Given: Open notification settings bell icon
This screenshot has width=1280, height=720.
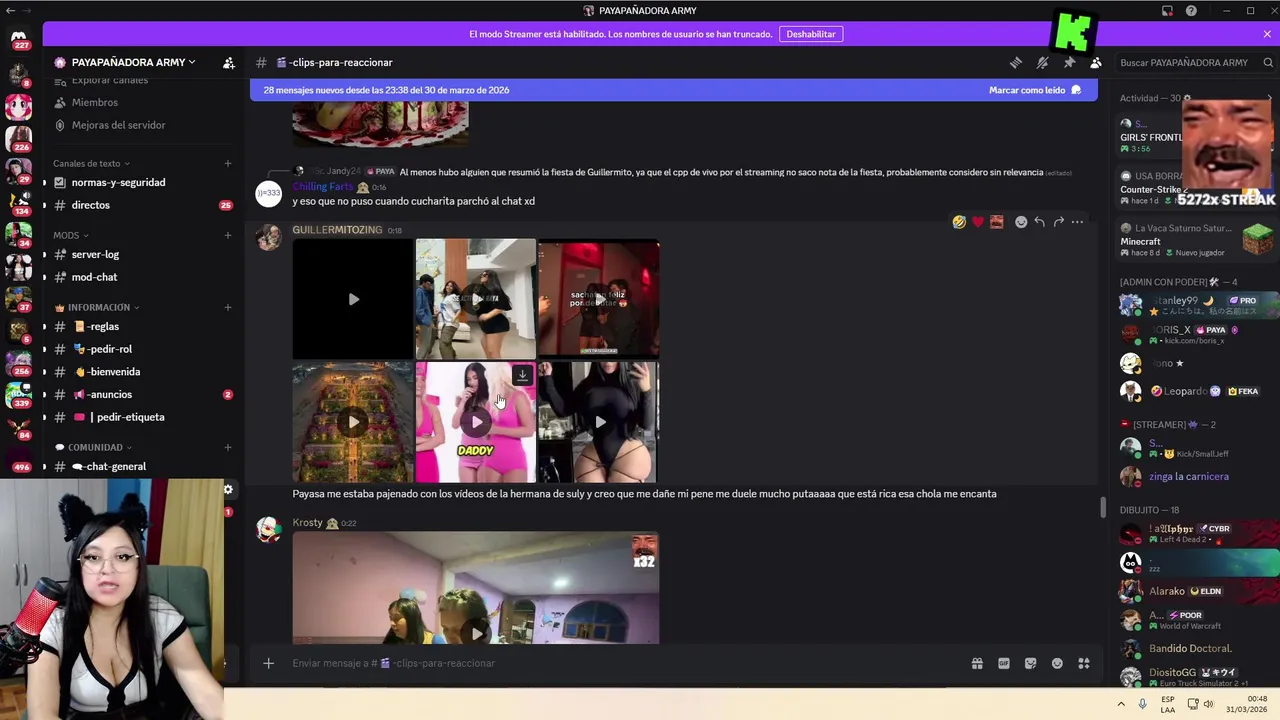Looking at the screenshot, I should (x=1042, y=62).
